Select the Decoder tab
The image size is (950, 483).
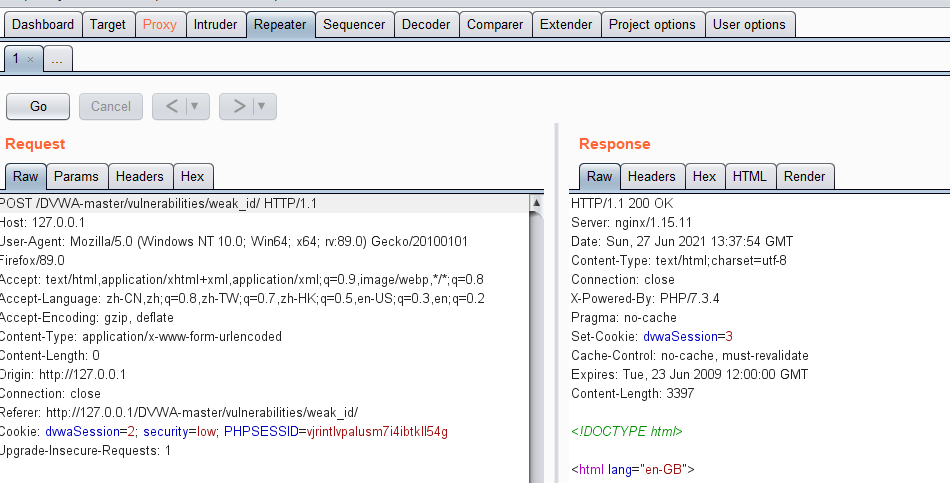tap(426, 24)
